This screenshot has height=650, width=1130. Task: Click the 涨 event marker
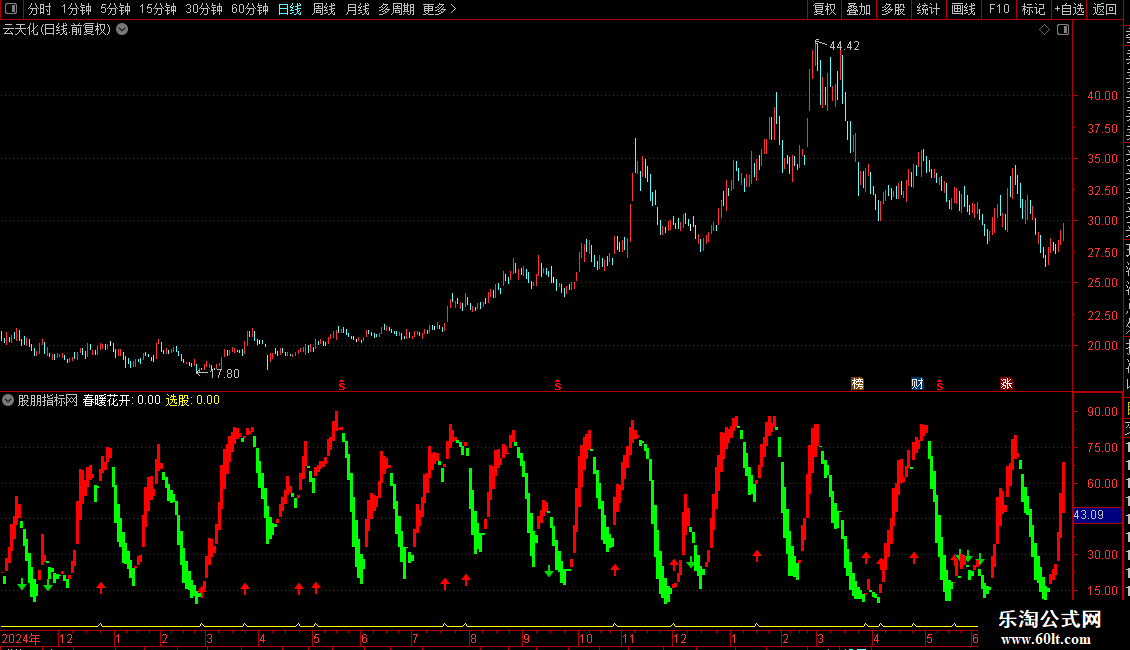click(1006, 383)
